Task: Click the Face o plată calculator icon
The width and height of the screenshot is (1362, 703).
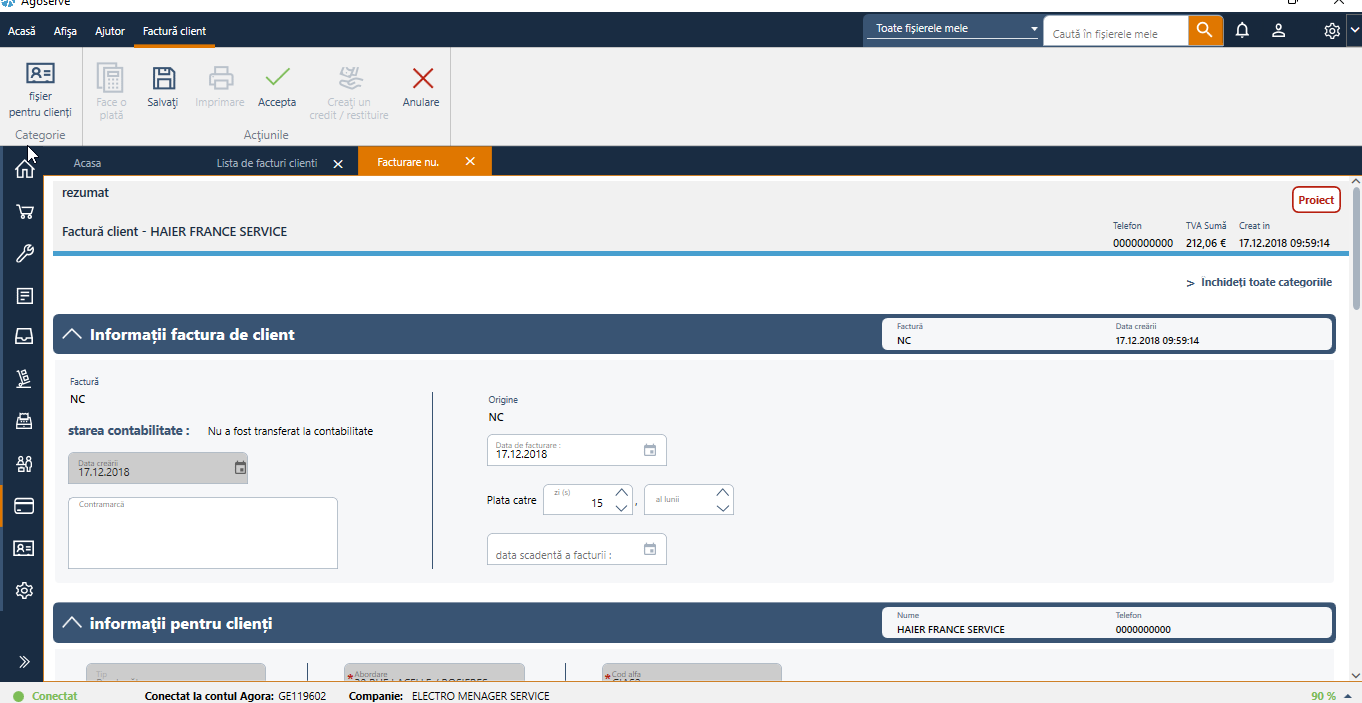Action: pos(111,78)
